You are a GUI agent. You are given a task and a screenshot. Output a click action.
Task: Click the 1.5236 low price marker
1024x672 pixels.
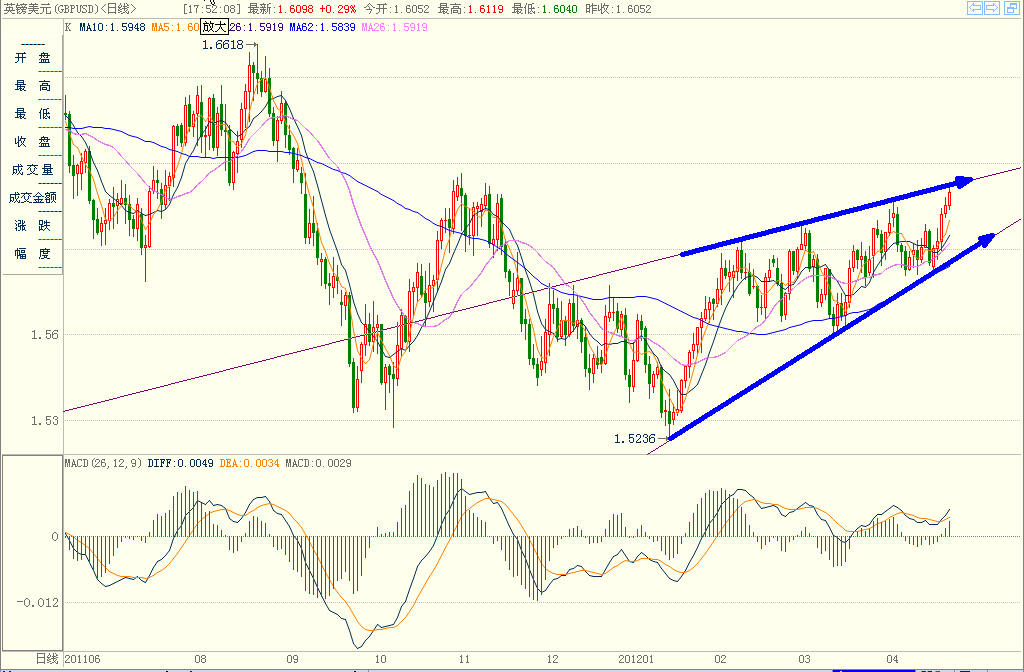(634, 439)
